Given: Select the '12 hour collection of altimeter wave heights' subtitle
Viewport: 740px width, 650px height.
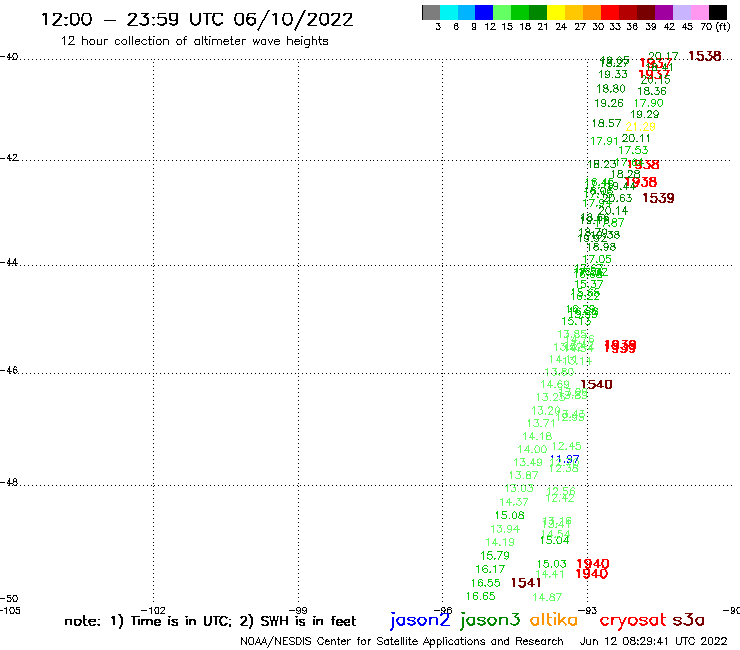Looking at the screenshot, I should point(194,41).
